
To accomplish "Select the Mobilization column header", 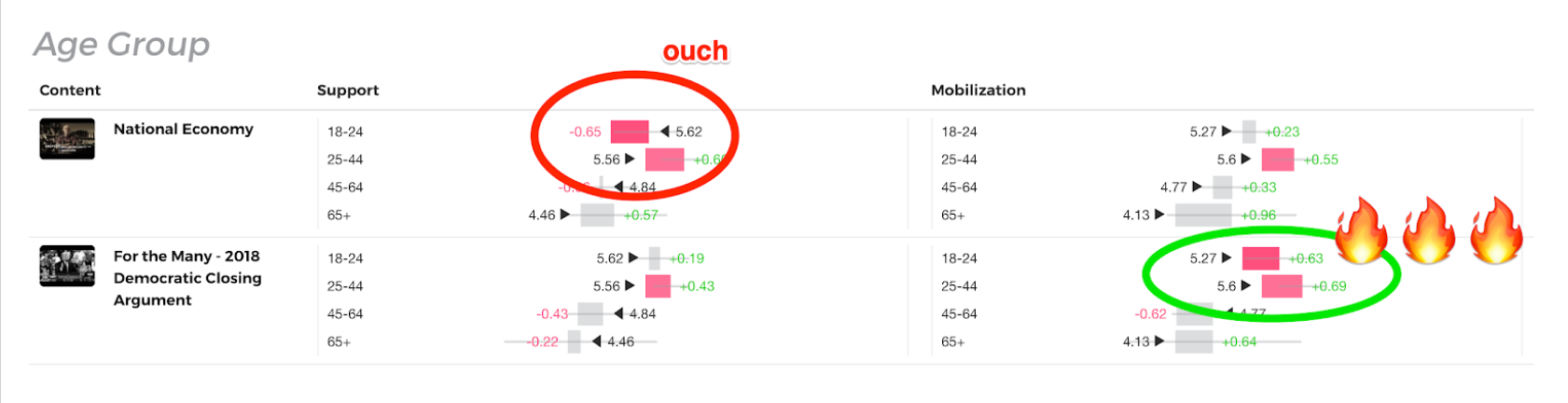I will (978, 90).
